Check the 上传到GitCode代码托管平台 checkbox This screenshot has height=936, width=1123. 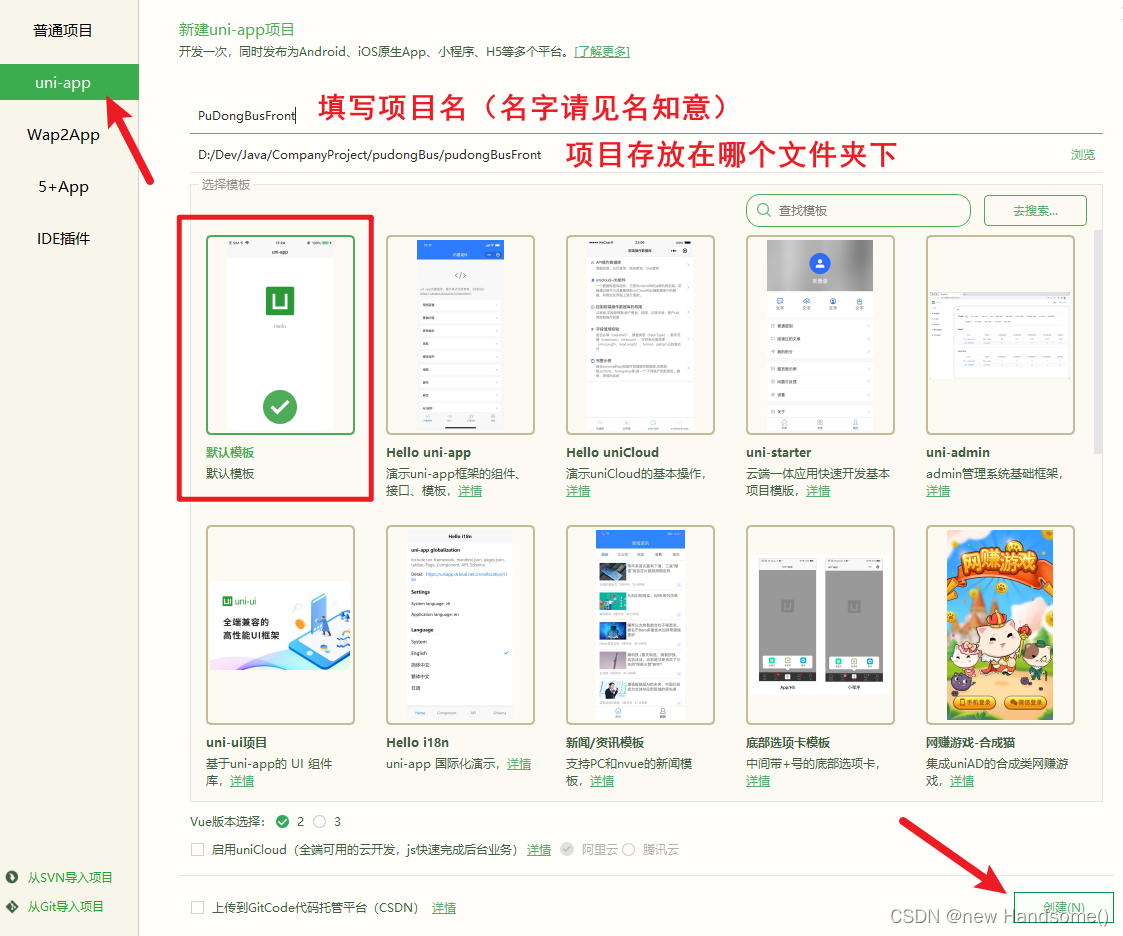[197, 907]
